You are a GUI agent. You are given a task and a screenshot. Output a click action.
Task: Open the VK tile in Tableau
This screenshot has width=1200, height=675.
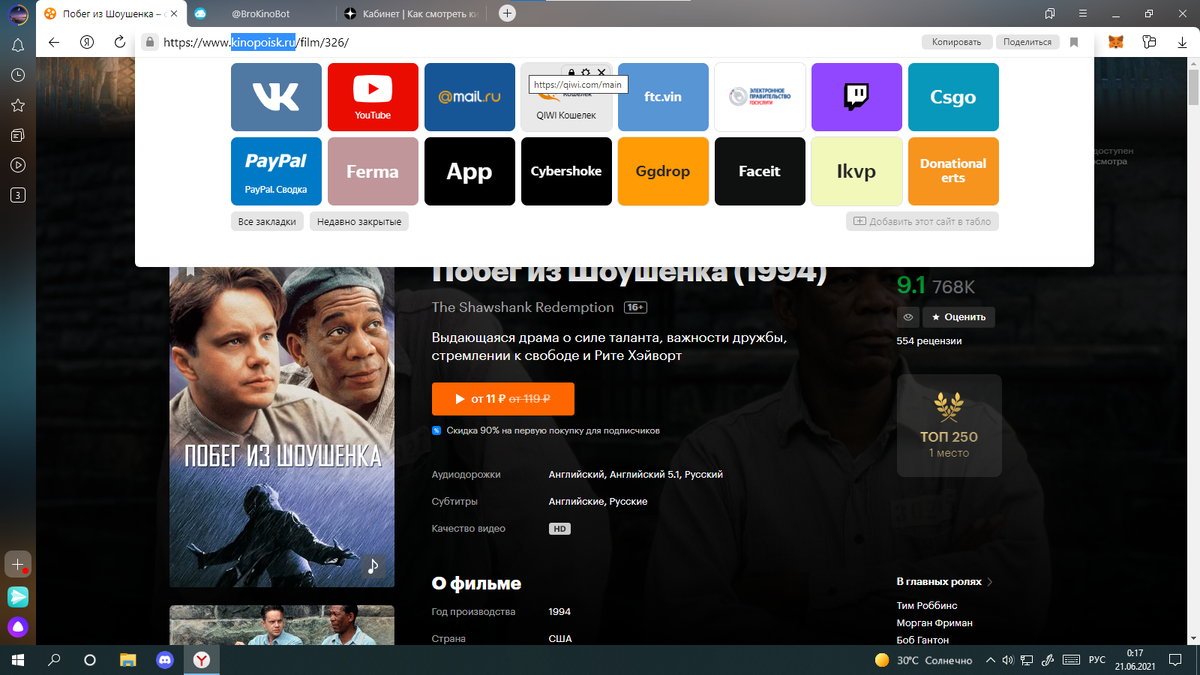276,97
